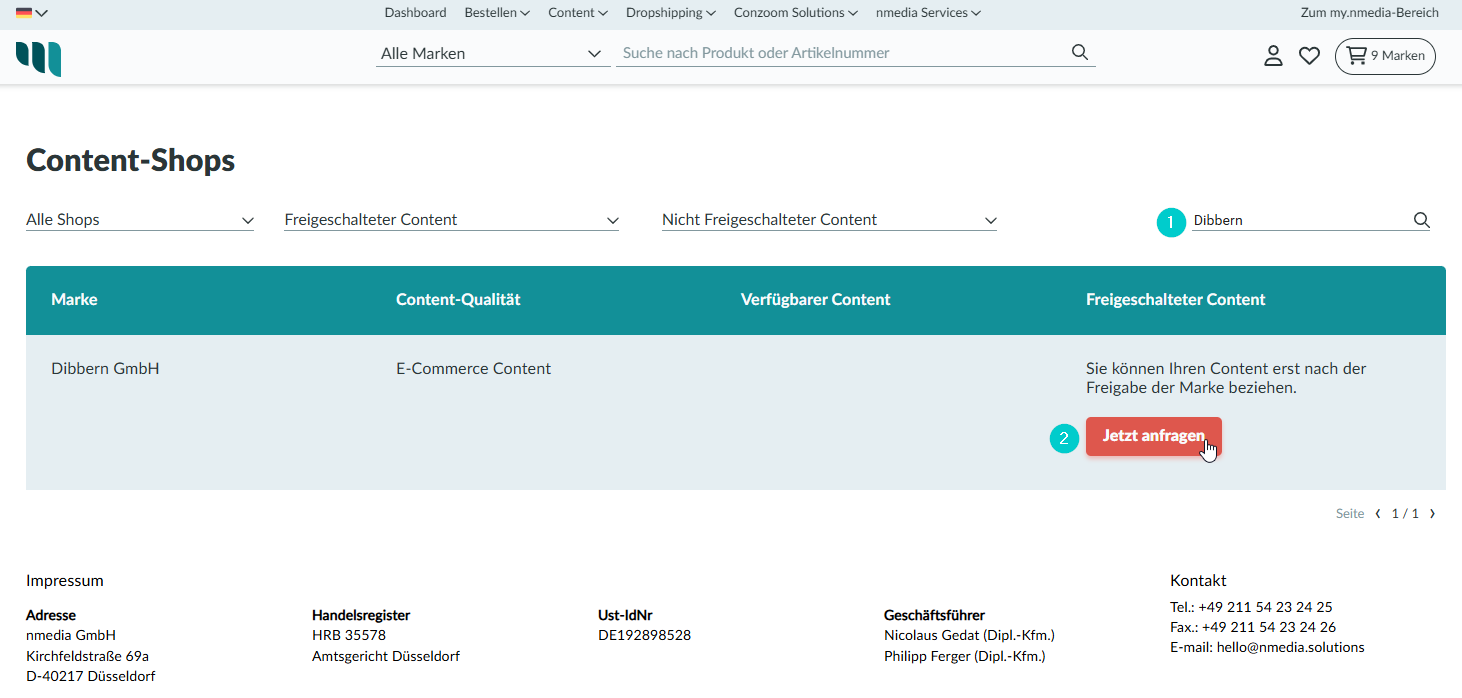Click the Content-Qualität column header
This screenshot has width=1462, height=698.
click(x=458, y=300)
